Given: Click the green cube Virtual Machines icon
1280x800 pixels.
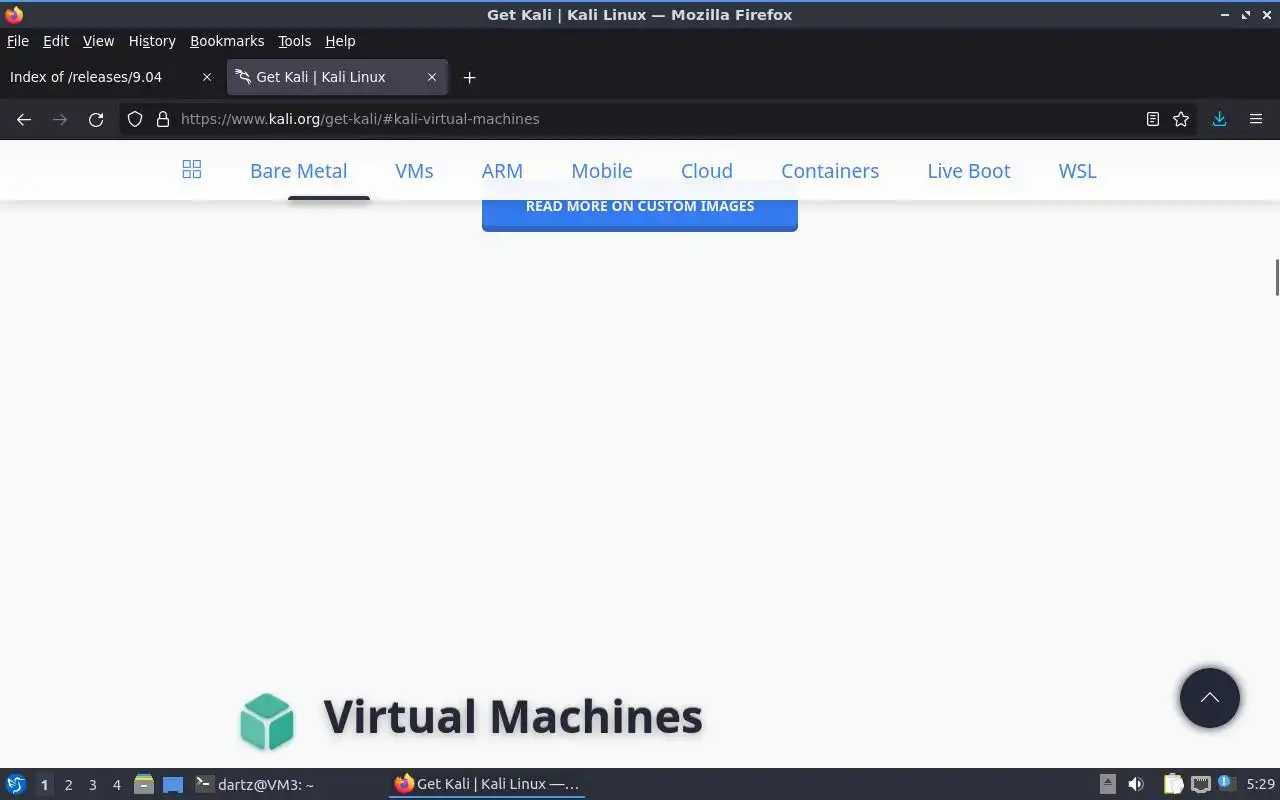Looking at the screenshot, I should pos(267,721).
